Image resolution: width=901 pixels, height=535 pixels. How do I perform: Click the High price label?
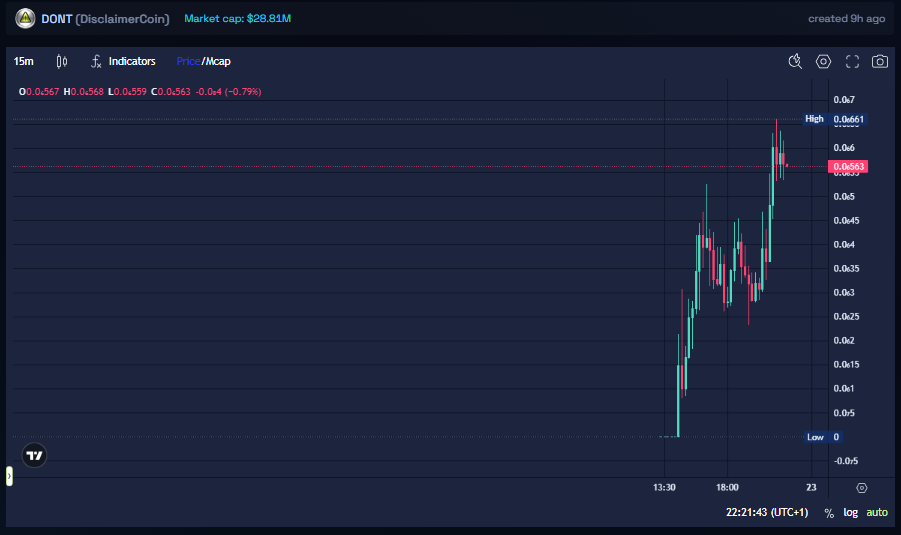click(834, 119)
